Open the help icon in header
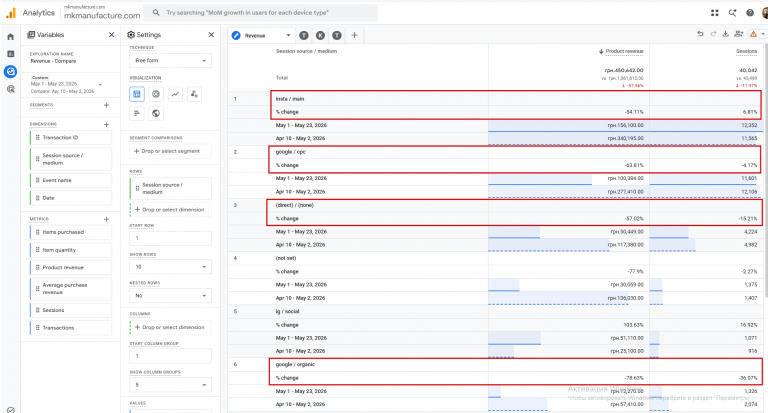Viewport: 768px width, 413px height. 750,13
